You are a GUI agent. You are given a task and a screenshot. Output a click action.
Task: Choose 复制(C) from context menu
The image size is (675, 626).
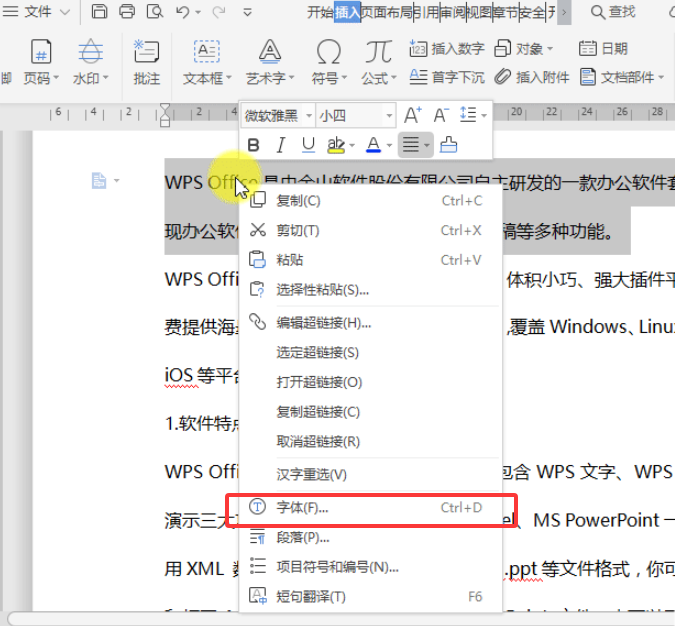click(370, 201)
